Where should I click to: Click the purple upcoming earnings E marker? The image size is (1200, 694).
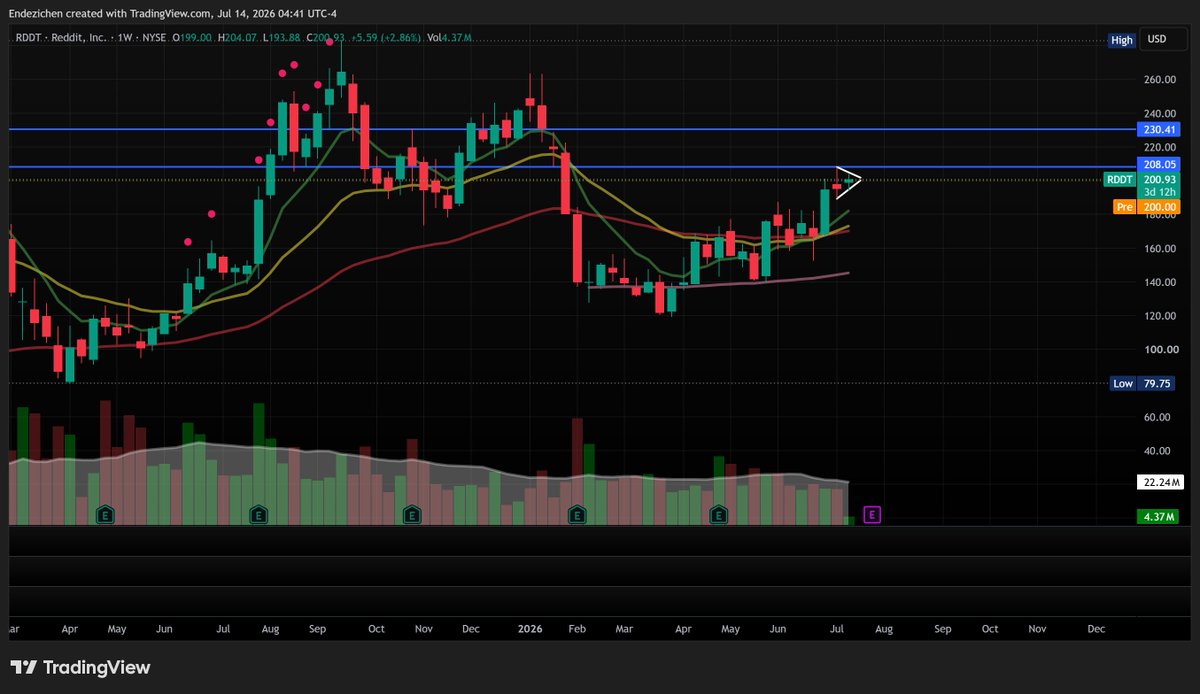tap(872, 515)
